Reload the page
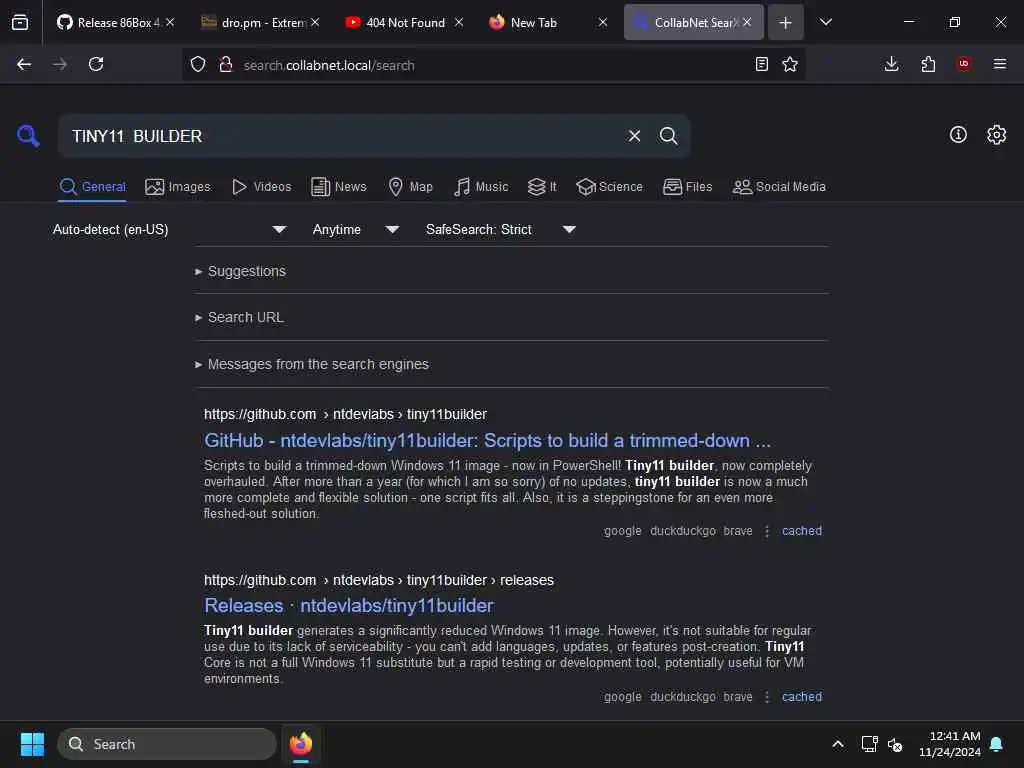1024x768 pixels. pos(96,64)
